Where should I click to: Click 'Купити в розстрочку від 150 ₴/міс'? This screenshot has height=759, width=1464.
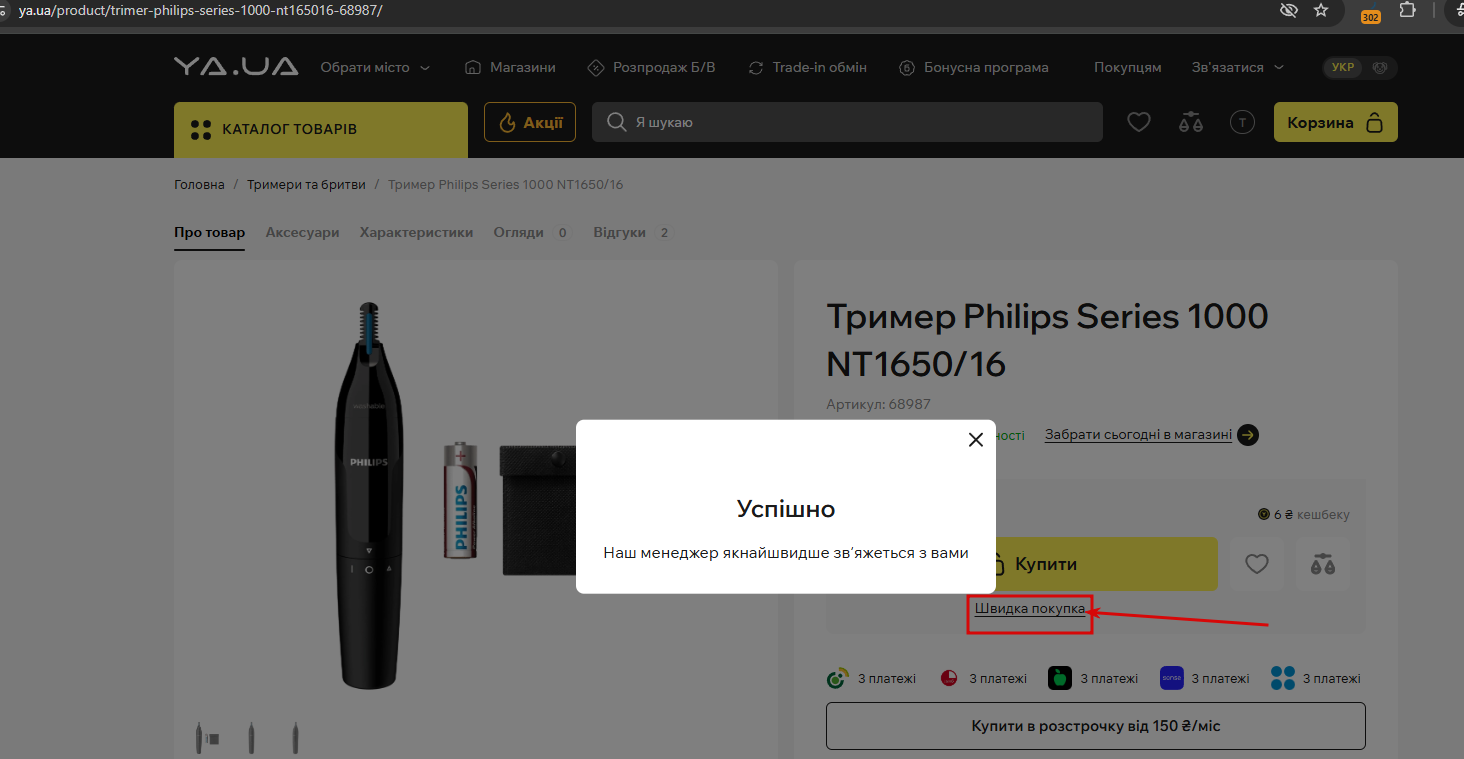[x=1096, y=726]
